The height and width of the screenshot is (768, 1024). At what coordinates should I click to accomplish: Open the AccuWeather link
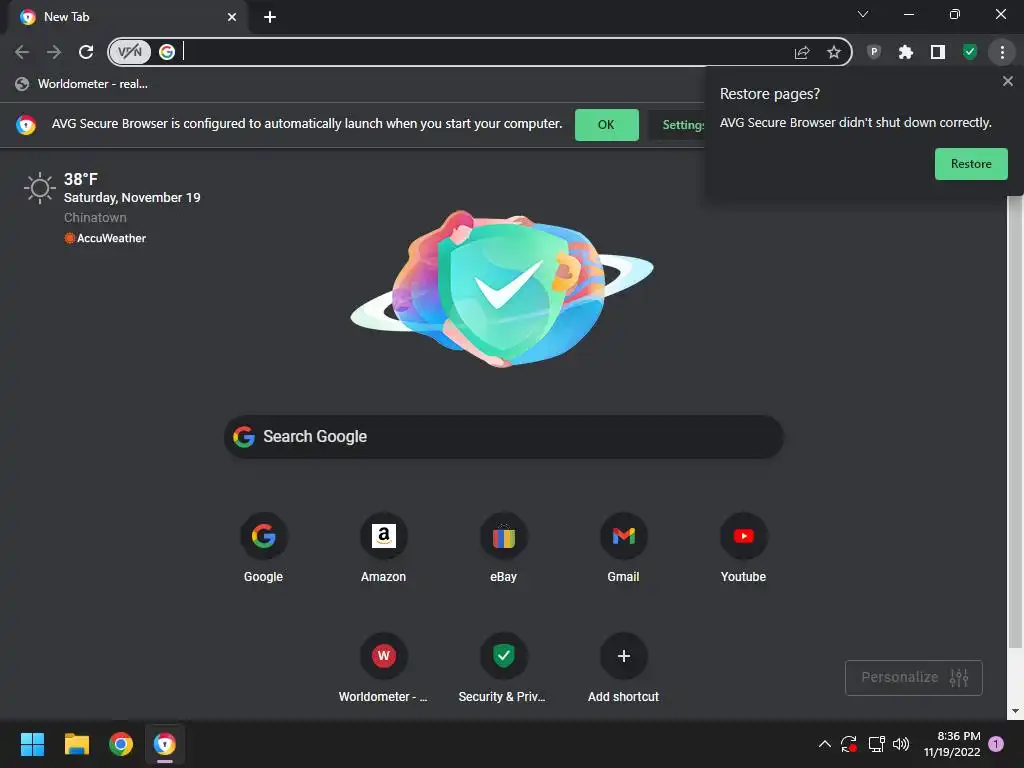(105, 238)
